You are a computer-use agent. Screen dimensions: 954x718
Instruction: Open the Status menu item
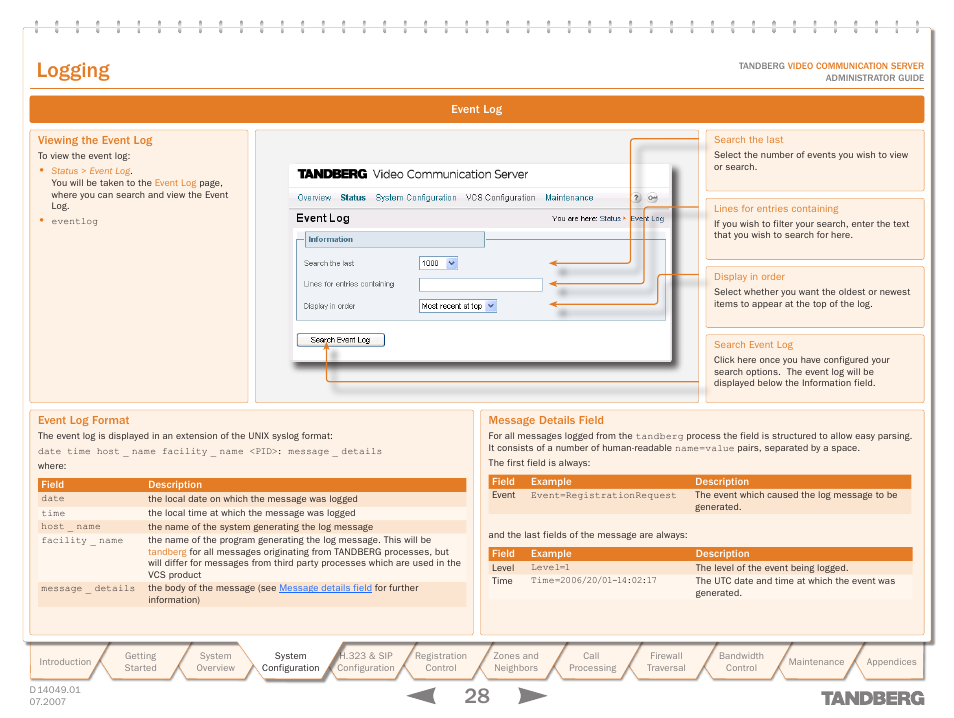(353, 198)
